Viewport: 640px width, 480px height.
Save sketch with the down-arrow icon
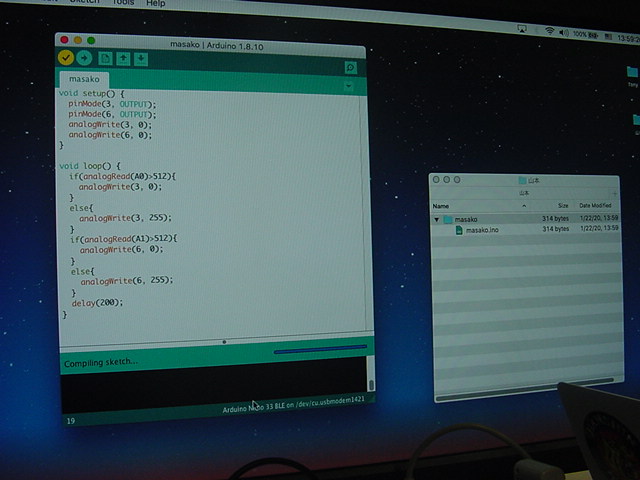141,60
